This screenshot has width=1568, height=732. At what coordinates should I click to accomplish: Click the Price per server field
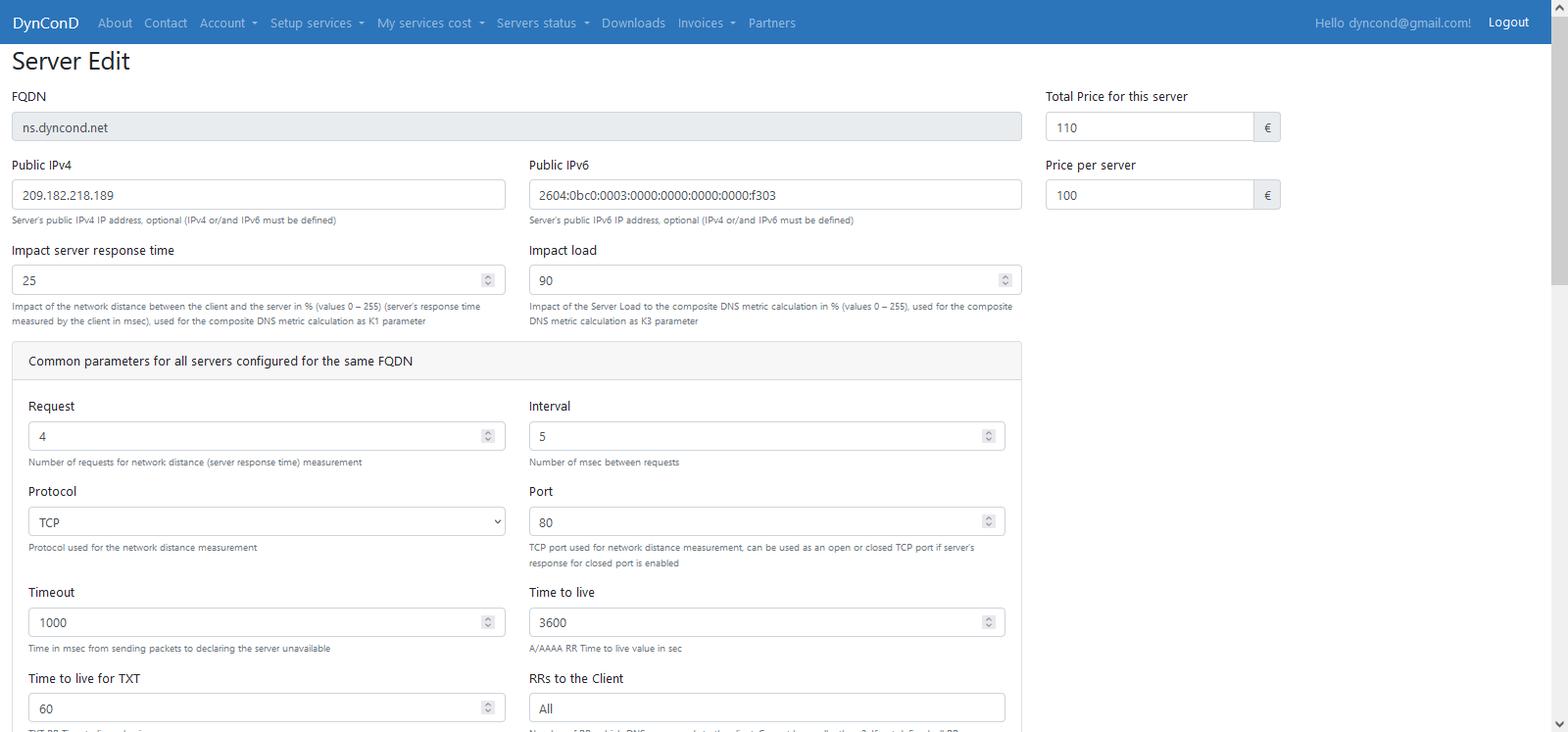tap(1150, 195)
